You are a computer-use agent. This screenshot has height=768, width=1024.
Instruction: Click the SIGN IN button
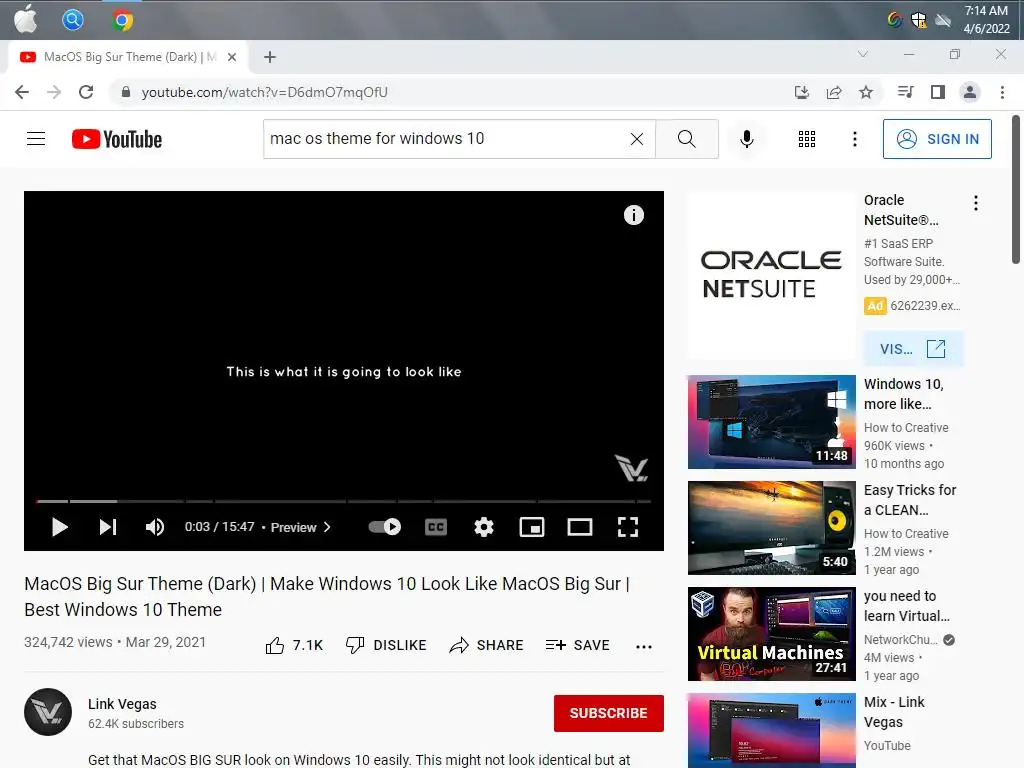coord(937,138)
